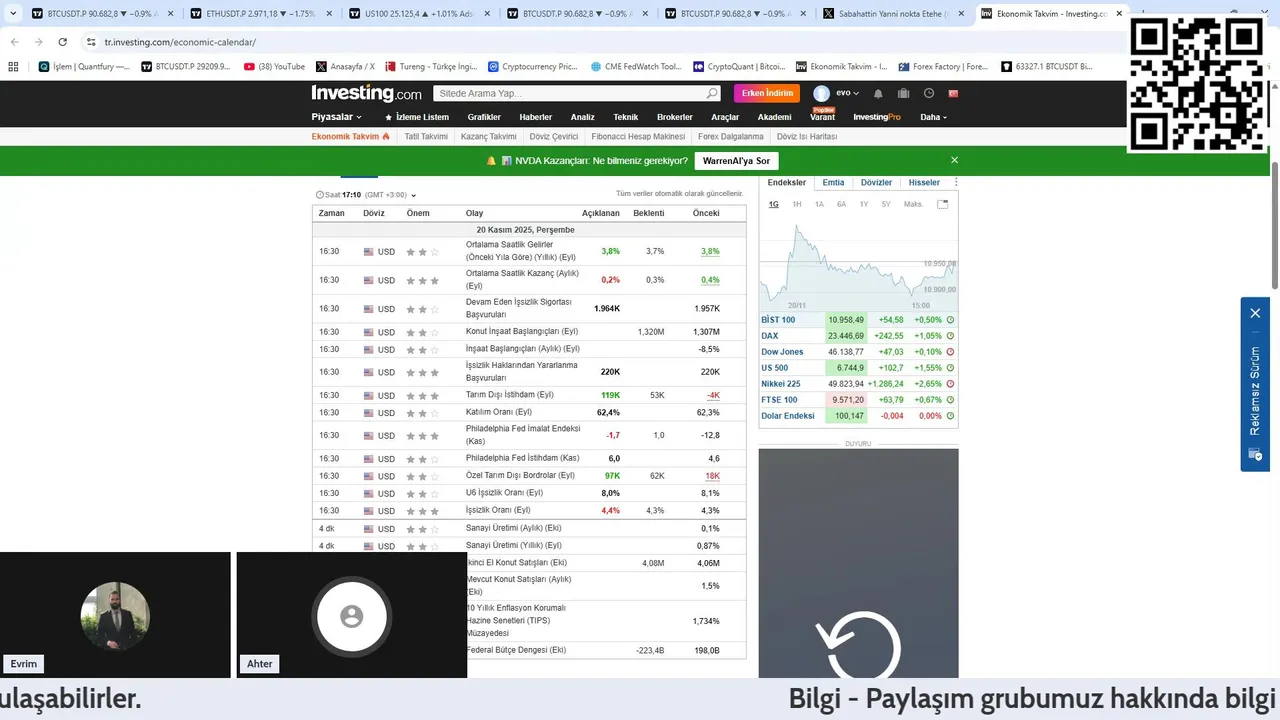Viewport: 1280px width, 720px height.
Task: Open the Grafikler menu
Action: click(484, 117)
